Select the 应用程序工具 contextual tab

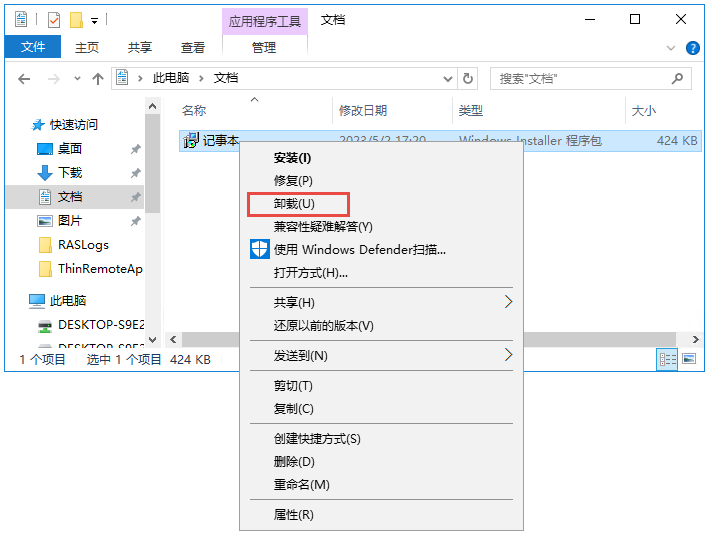pos(265,21)
